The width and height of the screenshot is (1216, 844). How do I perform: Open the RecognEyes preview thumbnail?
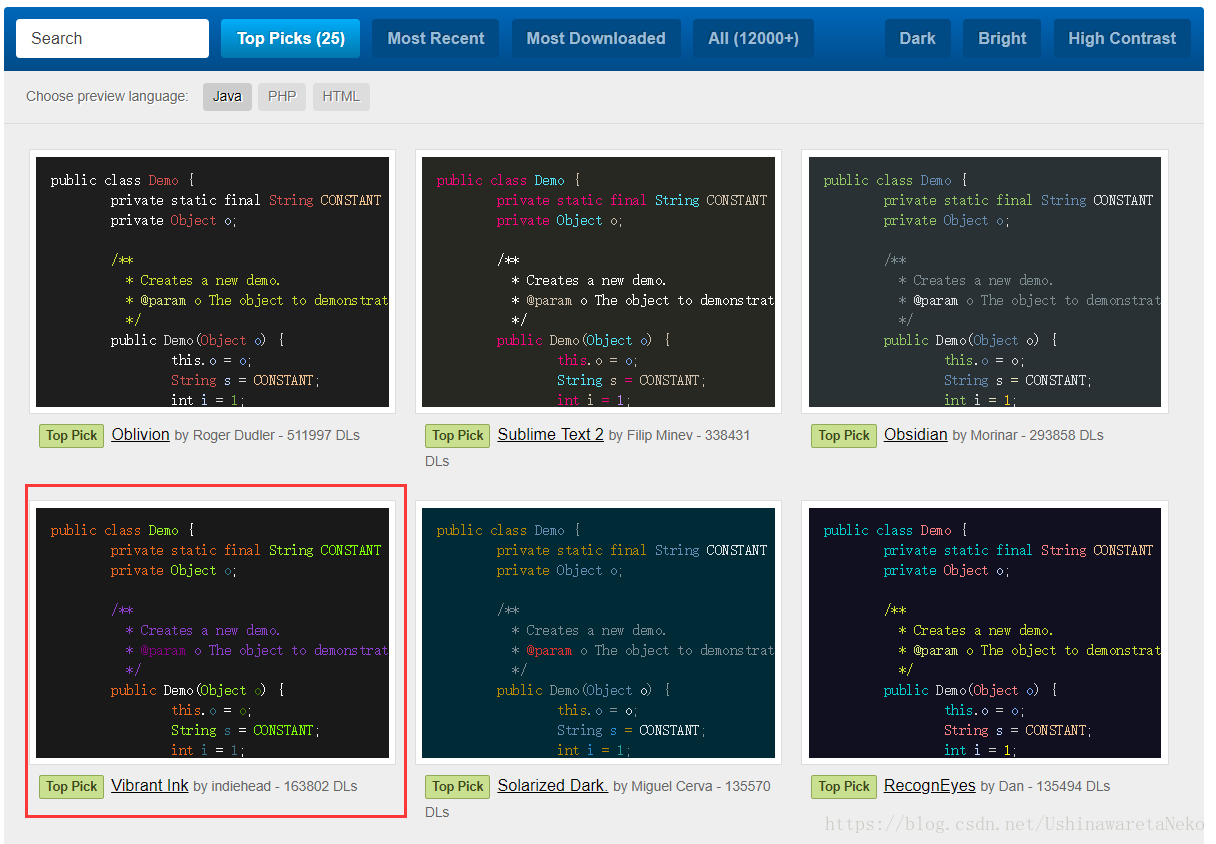click(985, 632)
